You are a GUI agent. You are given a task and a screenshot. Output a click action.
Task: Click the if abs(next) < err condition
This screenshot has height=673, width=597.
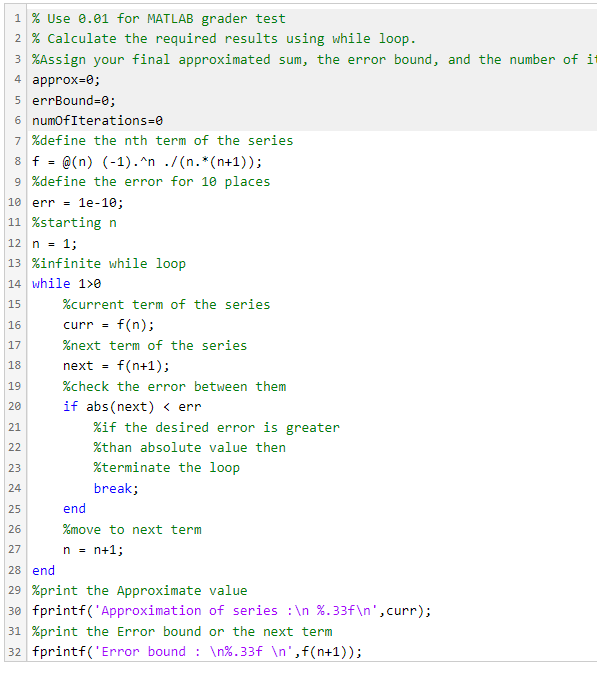tap(132, 406)
